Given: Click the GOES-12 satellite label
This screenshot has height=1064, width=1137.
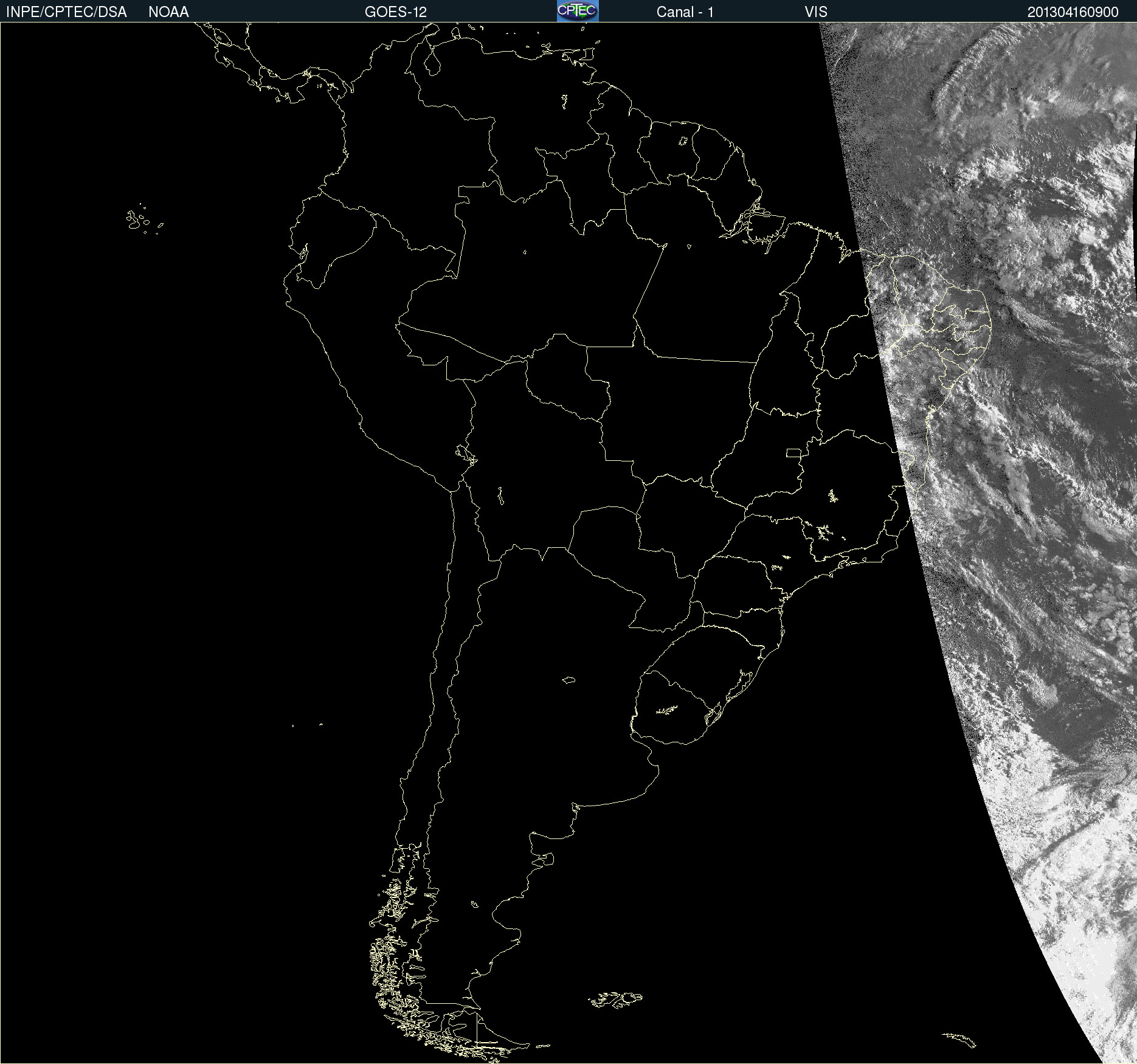Looking at the screenshot, I should (396, 12).
